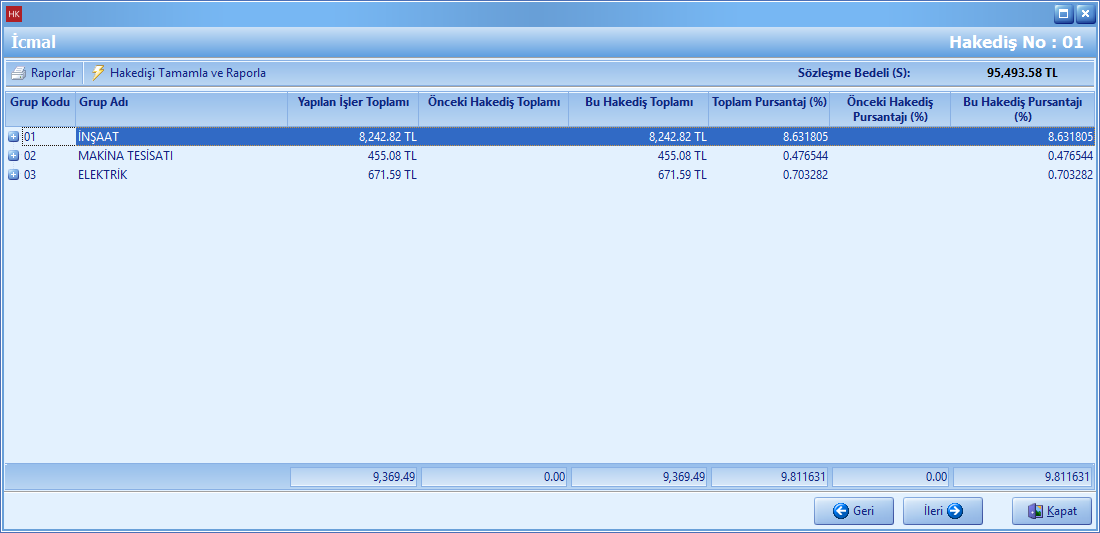Click Toplam Pursantaj (%) column header

pyautogui.click(x=768, y=102)
